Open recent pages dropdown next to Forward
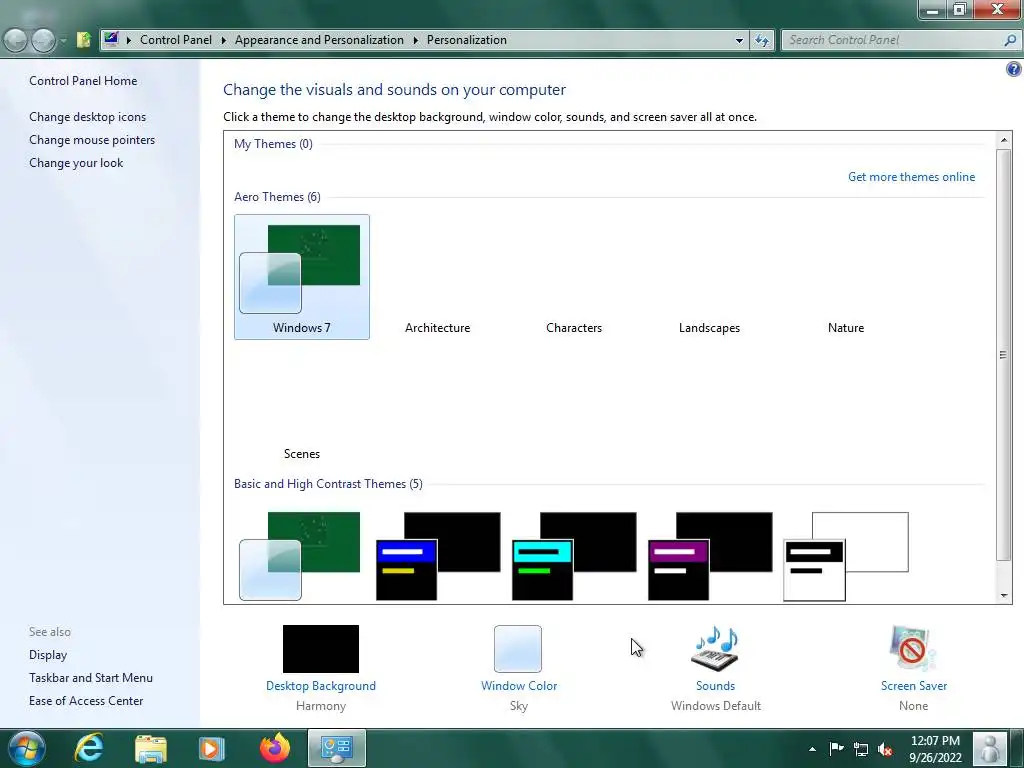The height and width of the screenshot is (768, 1024). coord(63,41)
